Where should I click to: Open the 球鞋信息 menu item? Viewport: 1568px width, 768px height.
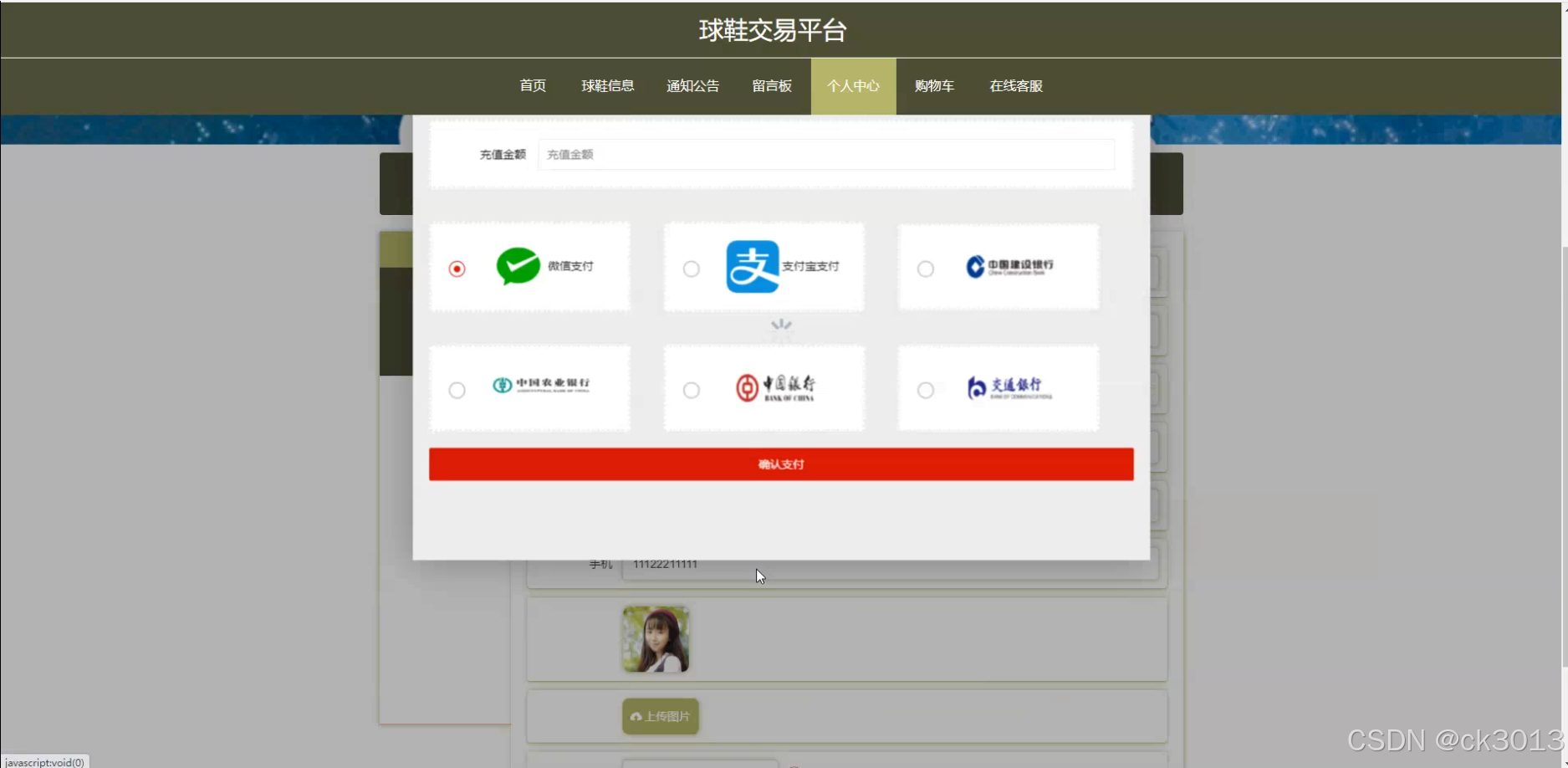coord(608,86)
